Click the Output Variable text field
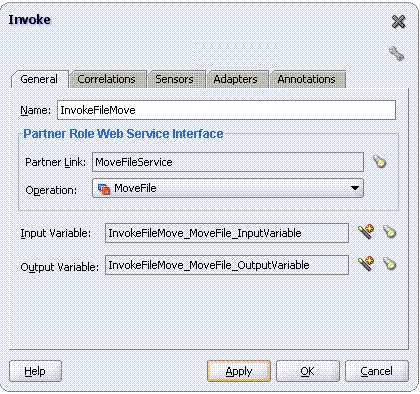This screenshot has width=420, height=394. 227,265
